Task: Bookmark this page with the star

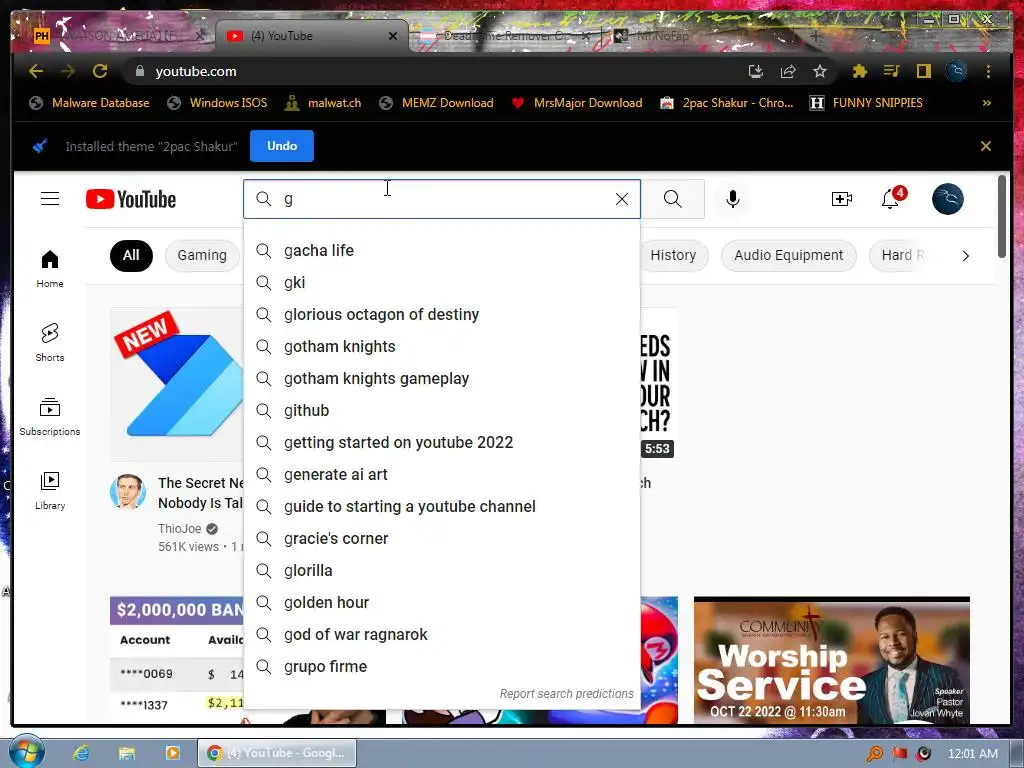Action: tap(820, 71)
